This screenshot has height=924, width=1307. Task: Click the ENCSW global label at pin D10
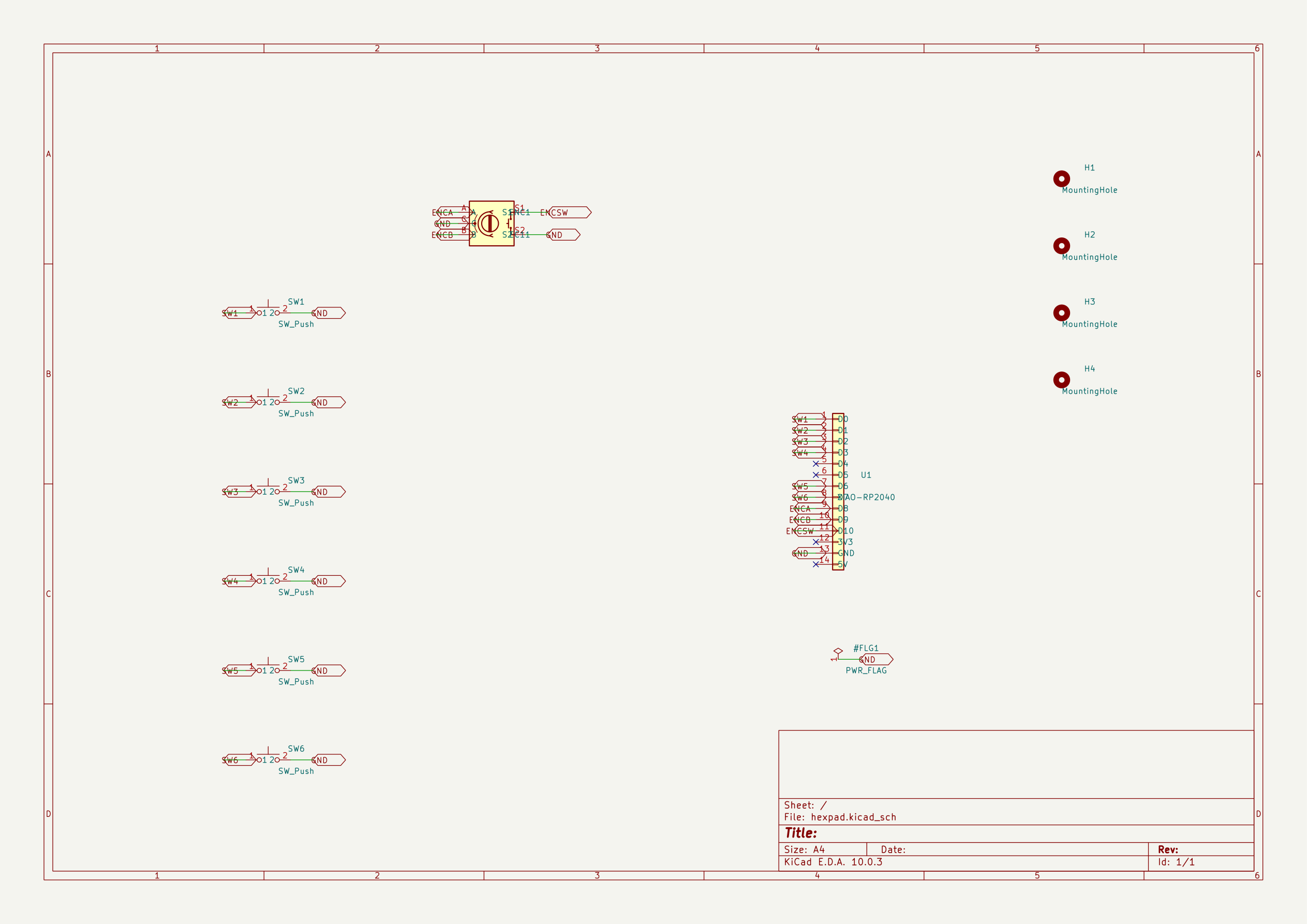pyautogui.click(x=812, y=531)
